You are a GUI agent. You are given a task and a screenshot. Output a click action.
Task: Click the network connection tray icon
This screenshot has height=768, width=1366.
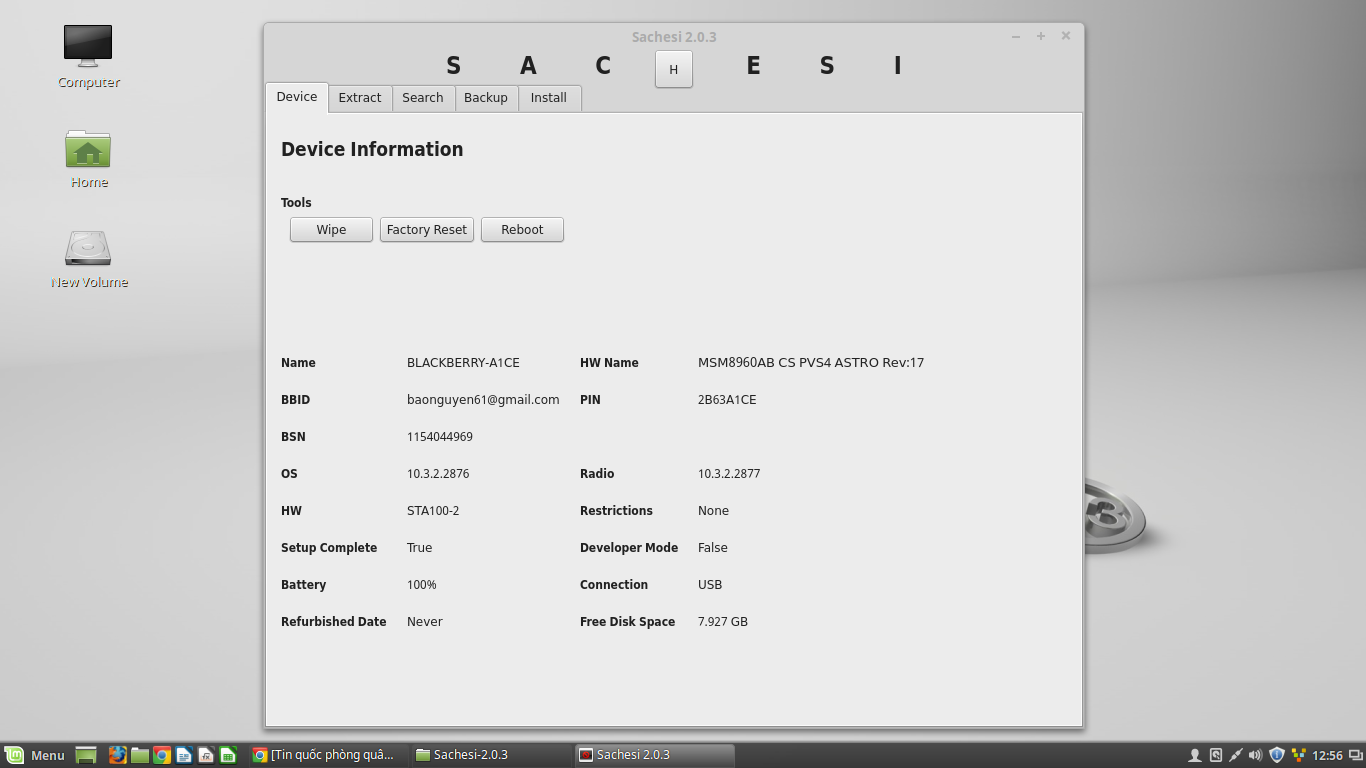click(1235, 755)
